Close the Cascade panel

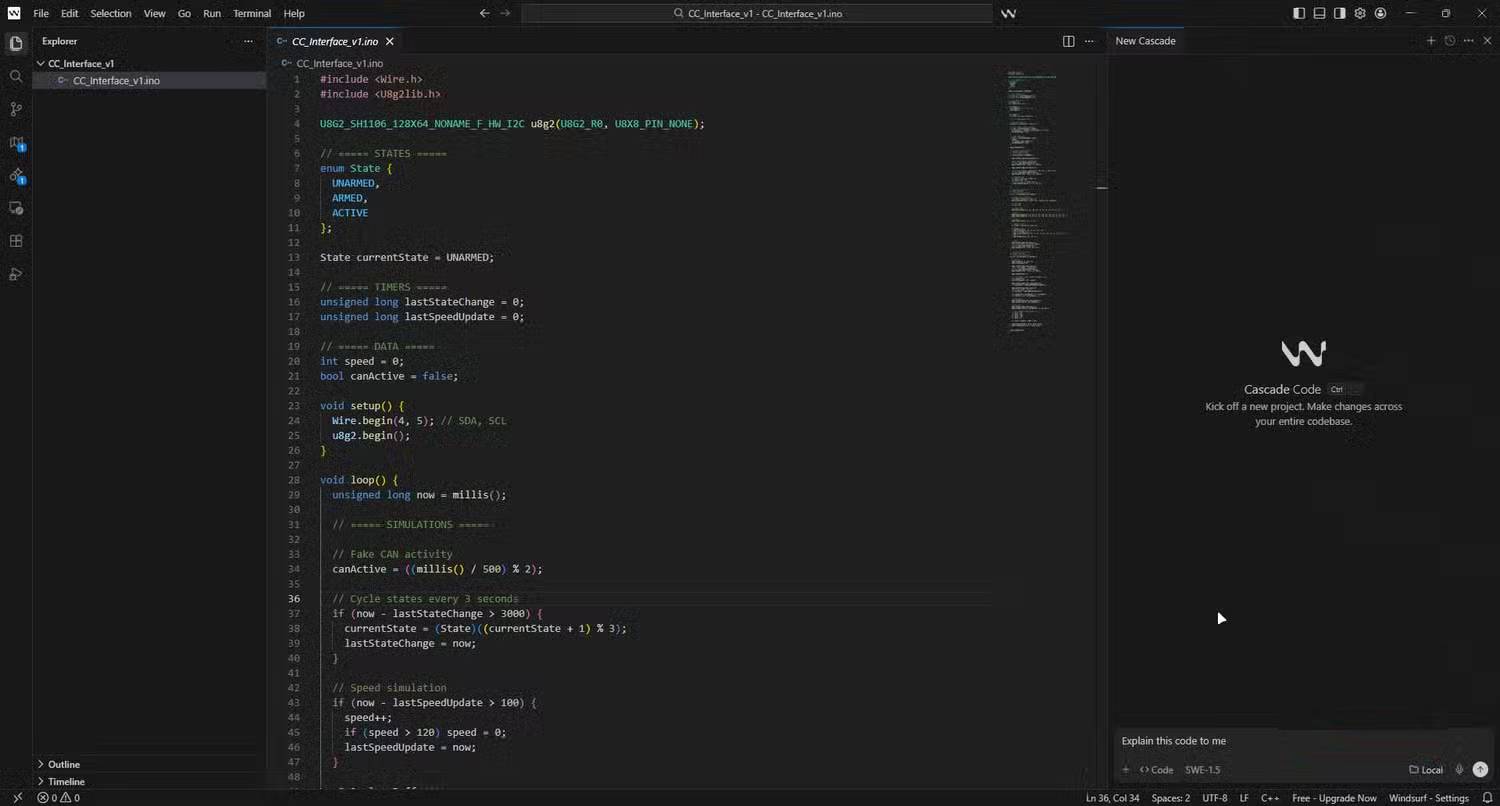(1487, 41)
